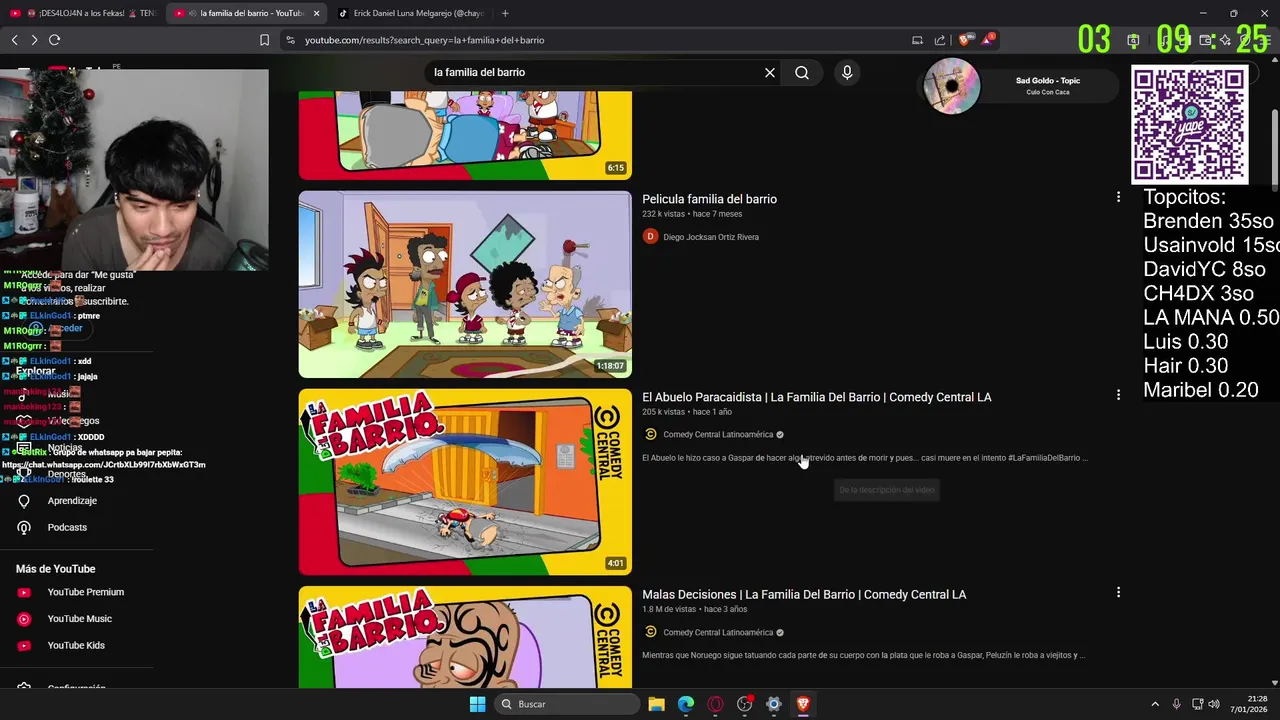Click the partially visible 6:15 video thumbnail
Screen dimensions: 1280x720
click(465, 135)
